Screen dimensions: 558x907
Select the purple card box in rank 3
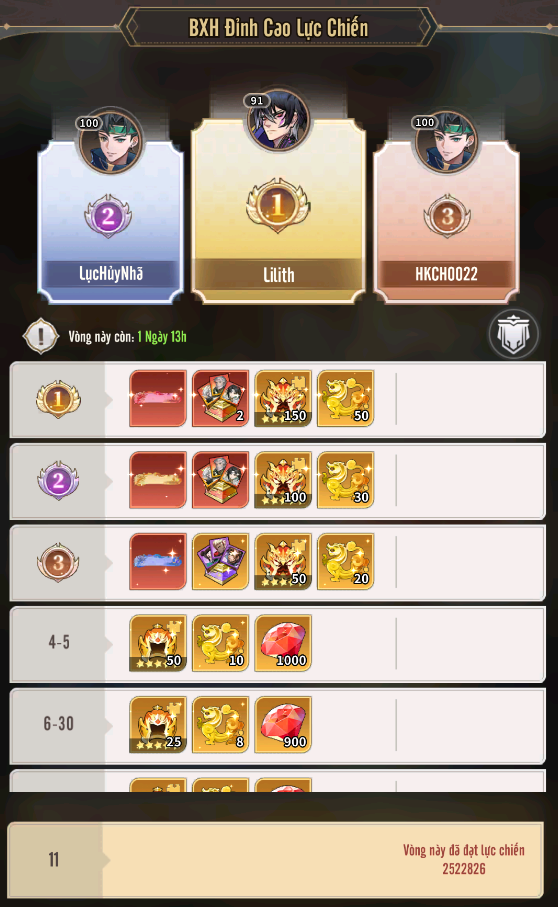[x=220, y=562]
